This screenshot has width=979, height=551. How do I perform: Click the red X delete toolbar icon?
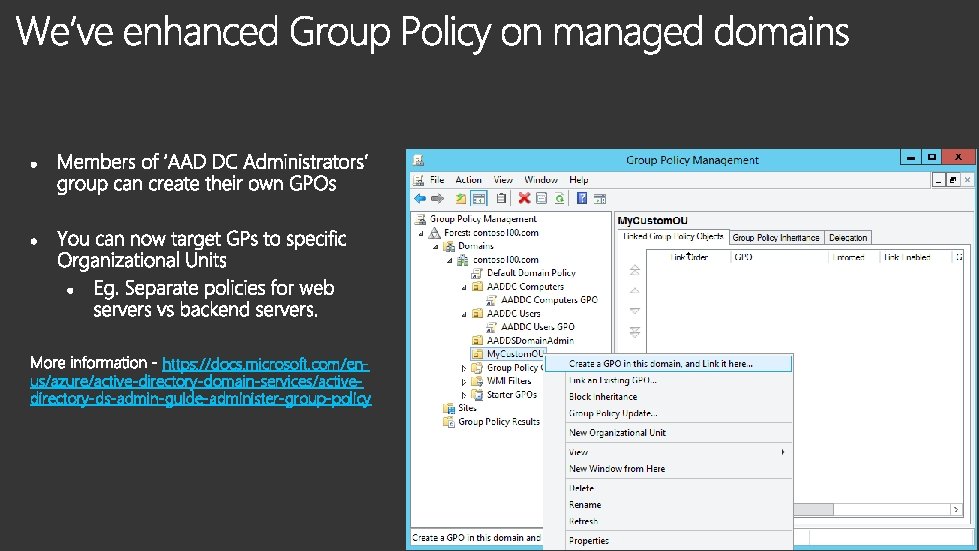click(524, 198)
